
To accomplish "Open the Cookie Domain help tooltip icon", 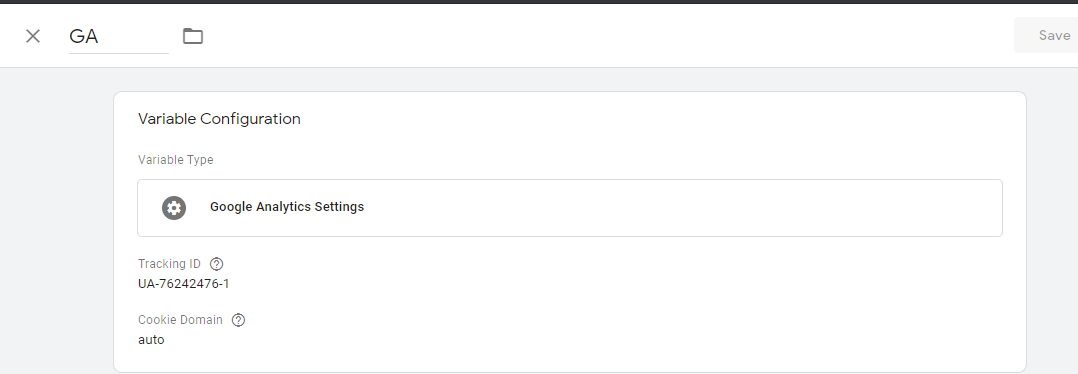I will point(239,320).
